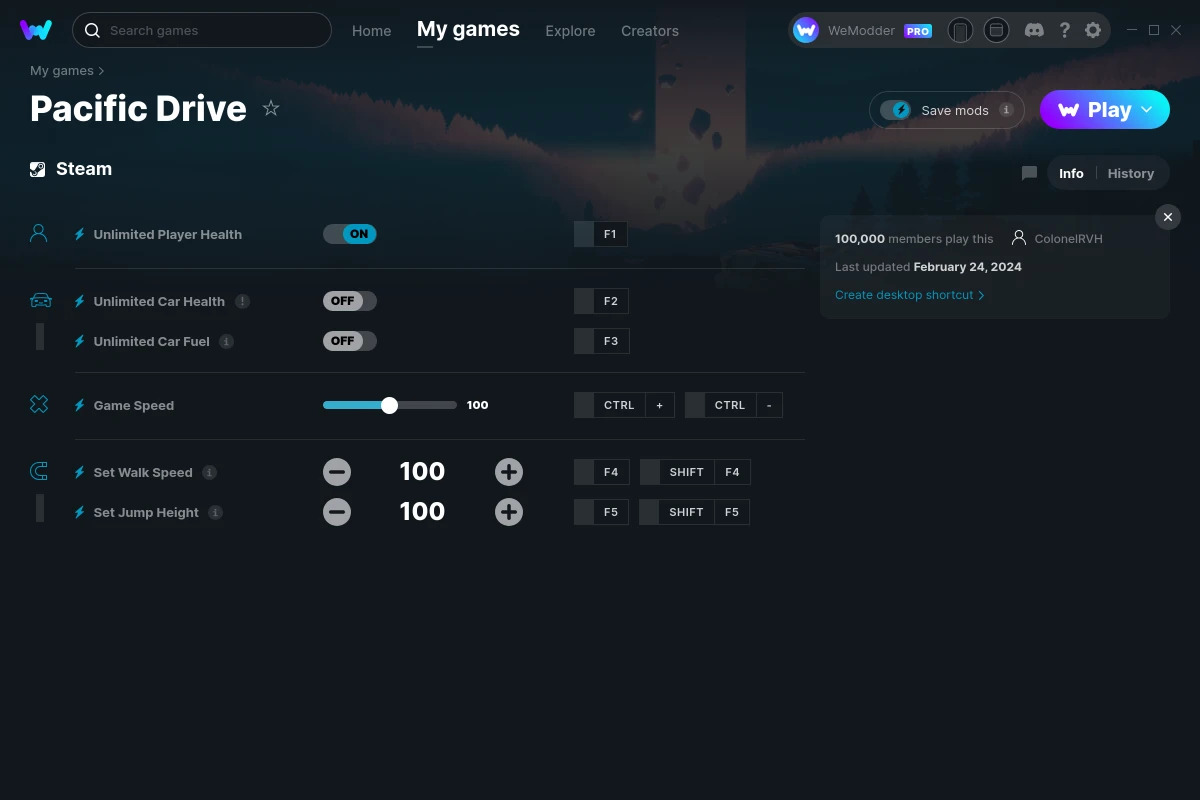This screenshot has height=800, width=1200.
Task: Open the History tab
Action: 1130,173
